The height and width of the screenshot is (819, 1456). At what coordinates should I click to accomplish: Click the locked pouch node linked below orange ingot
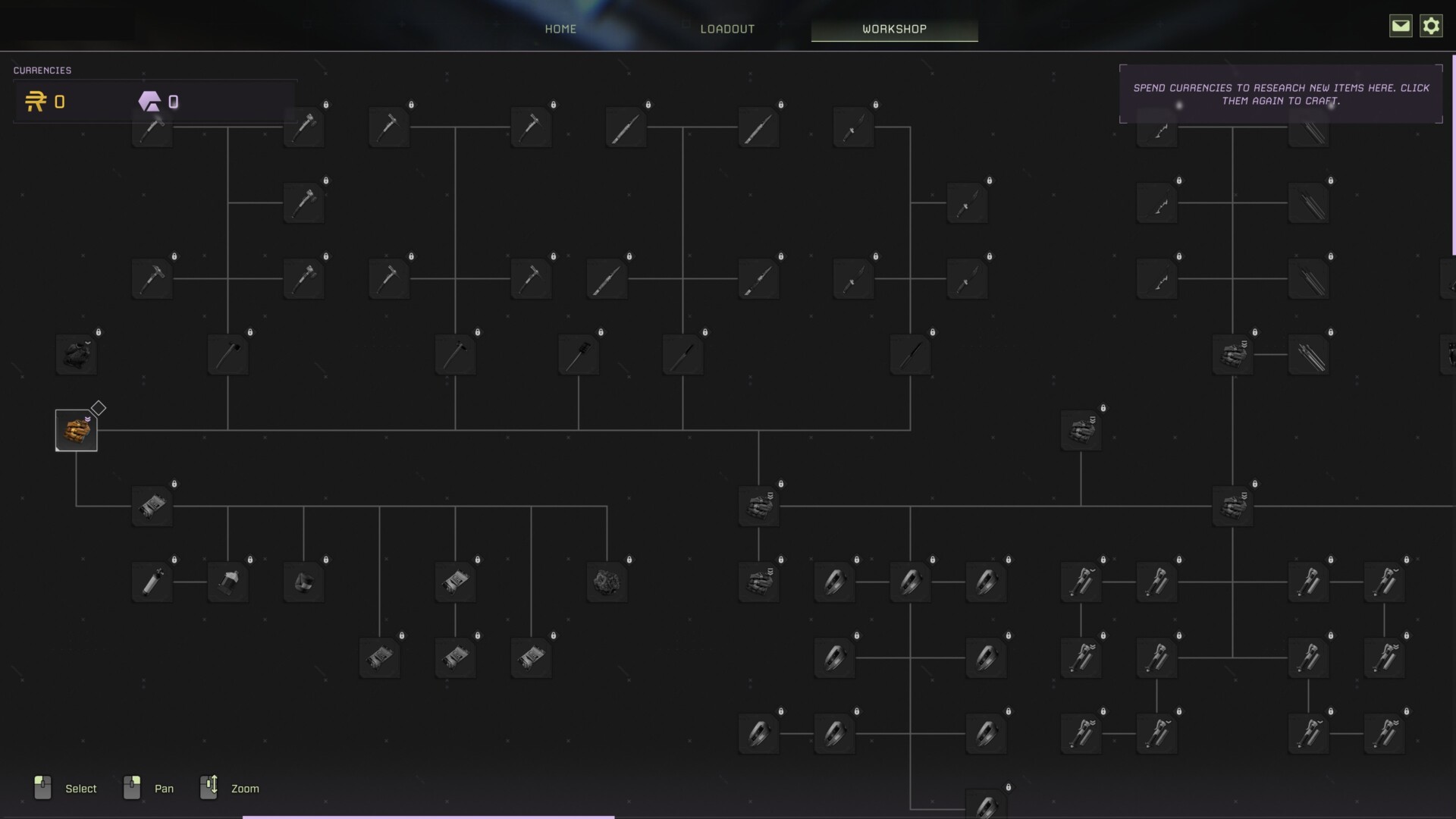pyautogui.click(x=152, y=507)
